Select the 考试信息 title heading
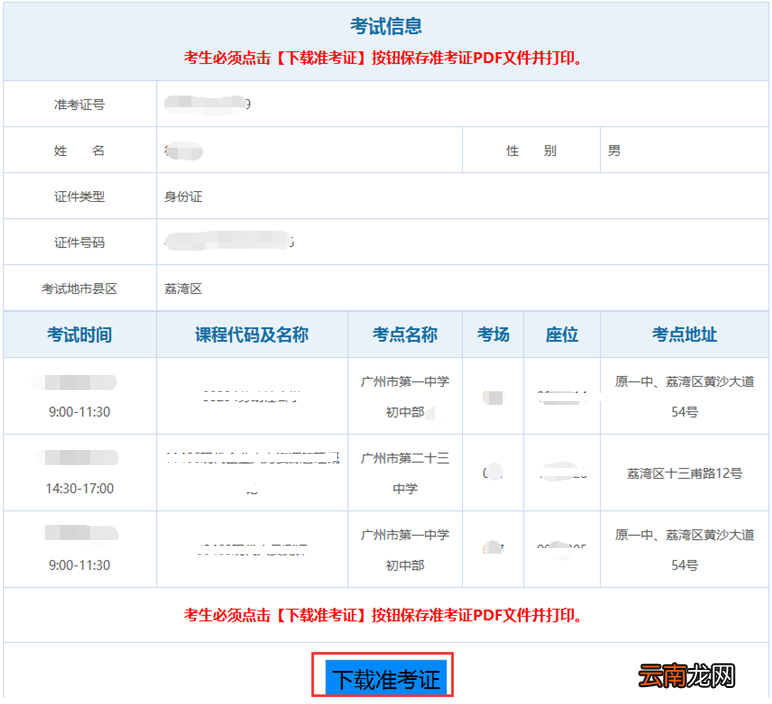772x704 pixels. [386, 26]
